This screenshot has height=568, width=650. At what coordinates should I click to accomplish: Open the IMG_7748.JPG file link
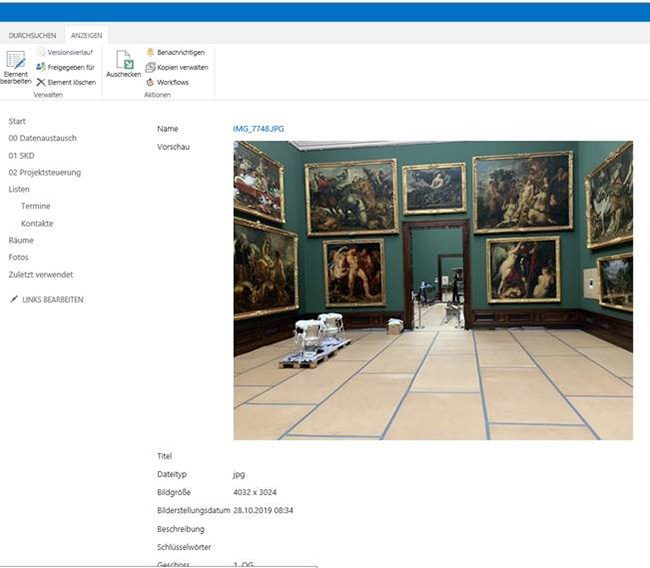[258, 129]
